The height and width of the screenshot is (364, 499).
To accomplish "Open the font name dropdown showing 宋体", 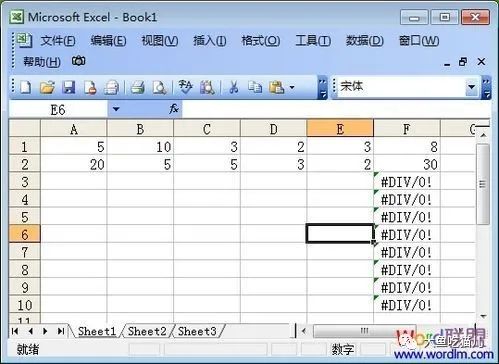I will pyautogui.click(x=471, y=87).
